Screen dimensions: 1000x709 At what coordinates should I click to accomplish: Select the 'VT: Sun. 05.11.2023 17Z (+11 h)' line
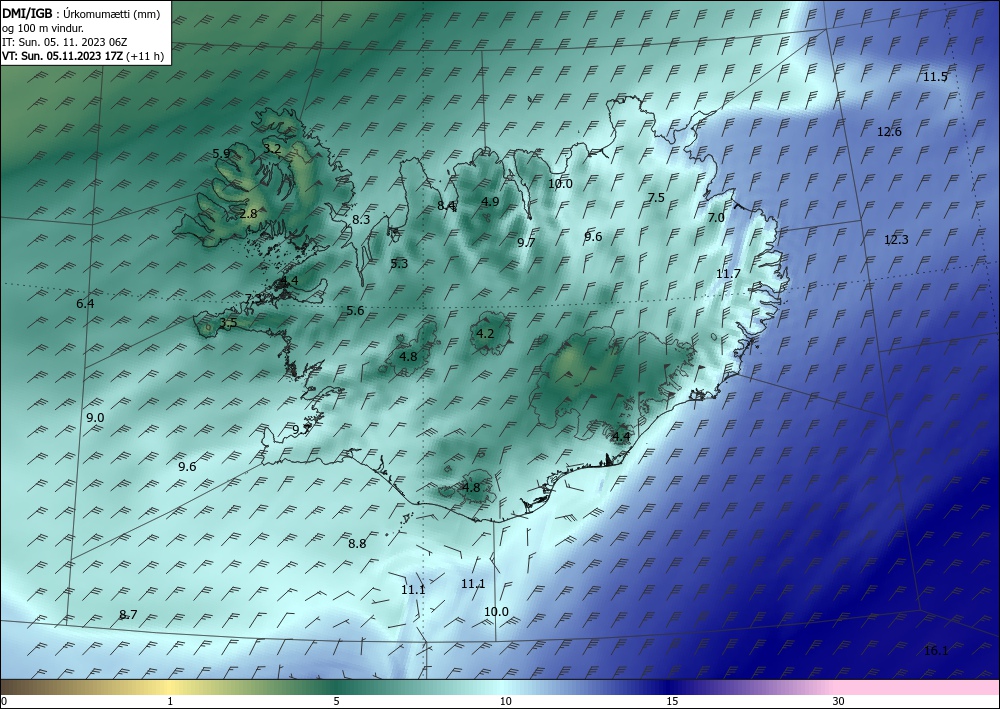point(83,56)
